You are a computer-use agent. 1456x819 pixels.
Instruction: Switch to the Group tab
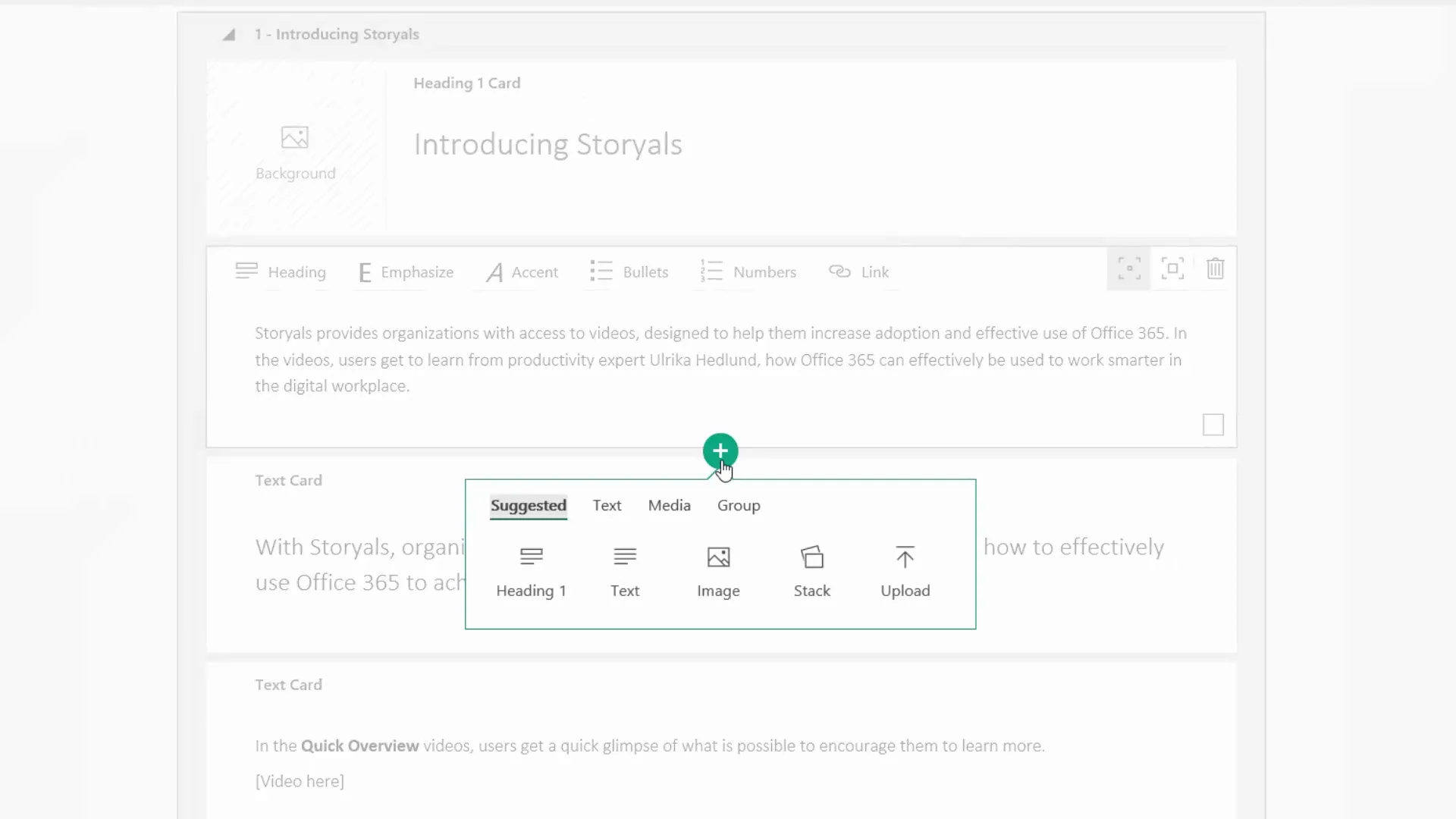(739, 506)
